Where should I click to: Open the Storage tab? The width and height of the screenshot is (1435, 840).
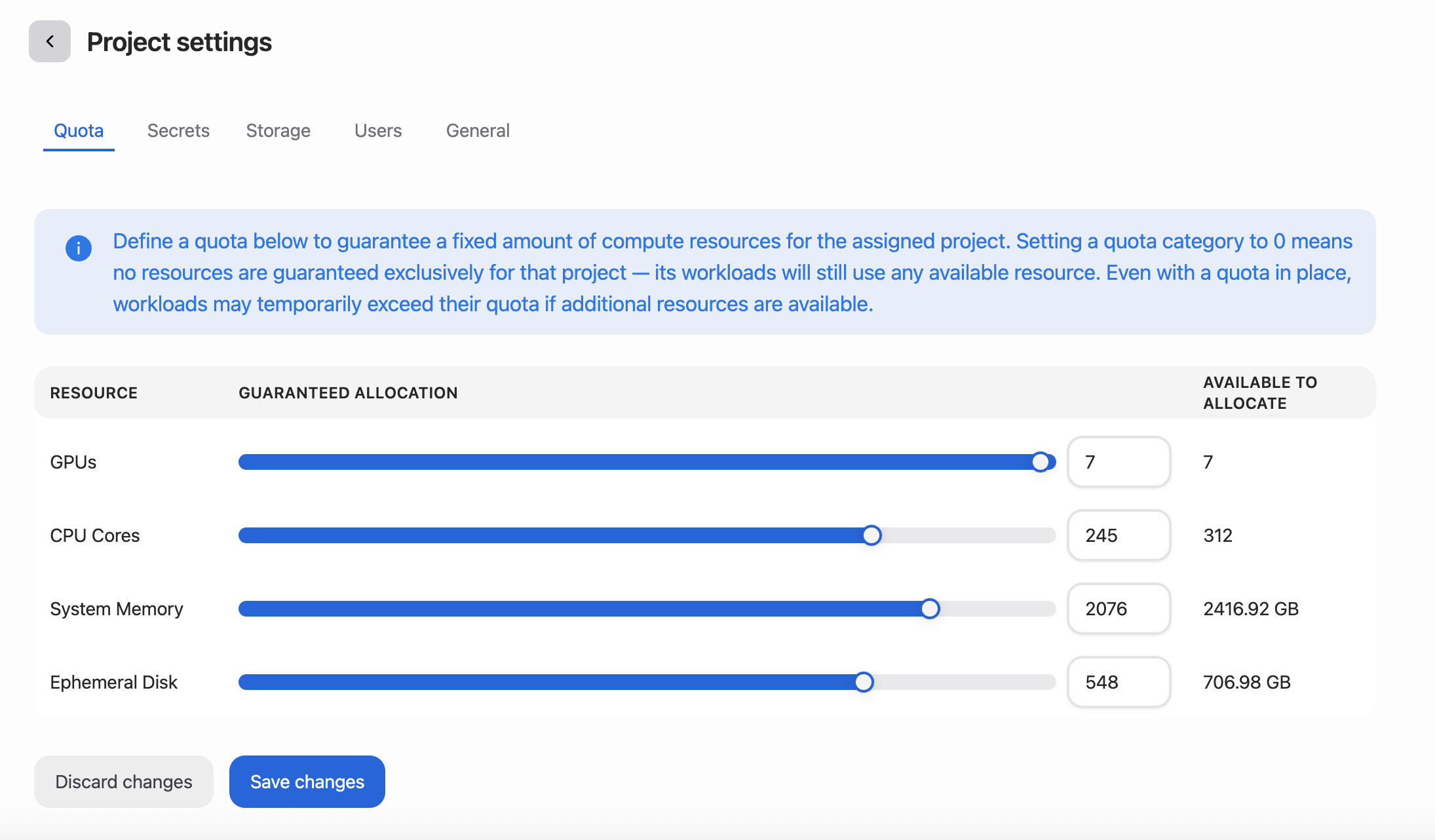pos(278,130)
